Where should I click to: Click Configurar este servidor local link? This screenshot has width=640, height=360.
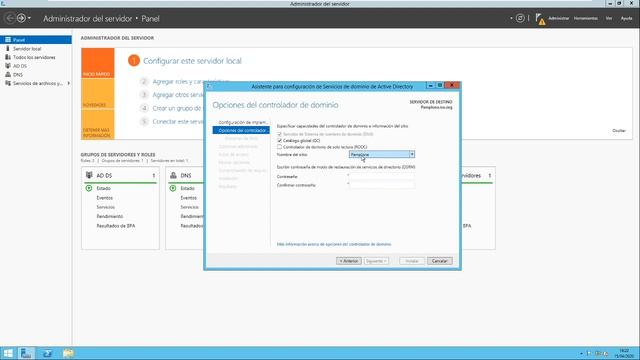[192, 61]
